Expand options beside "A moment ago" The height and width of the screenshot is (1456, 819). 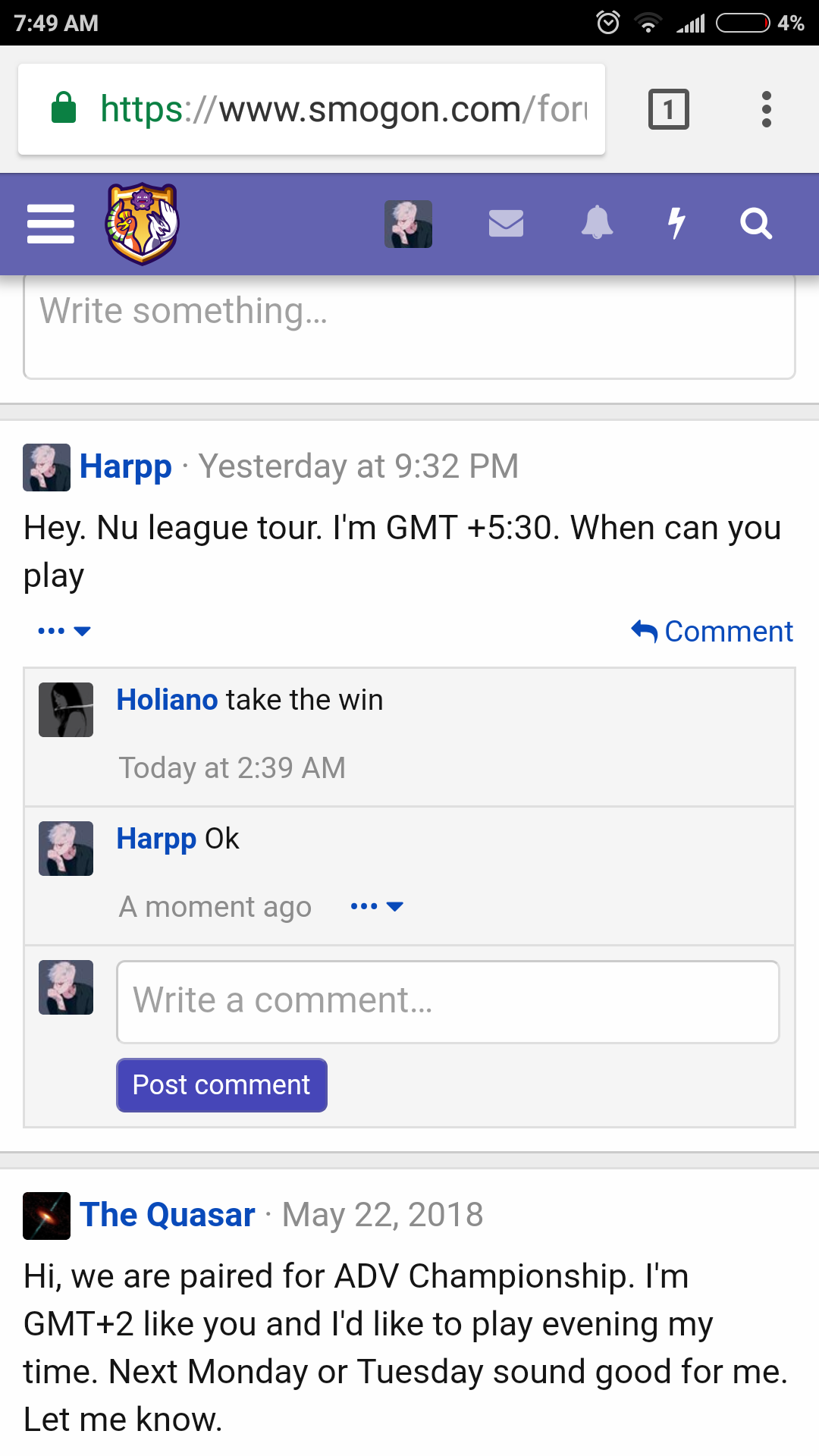coord(377,906)
